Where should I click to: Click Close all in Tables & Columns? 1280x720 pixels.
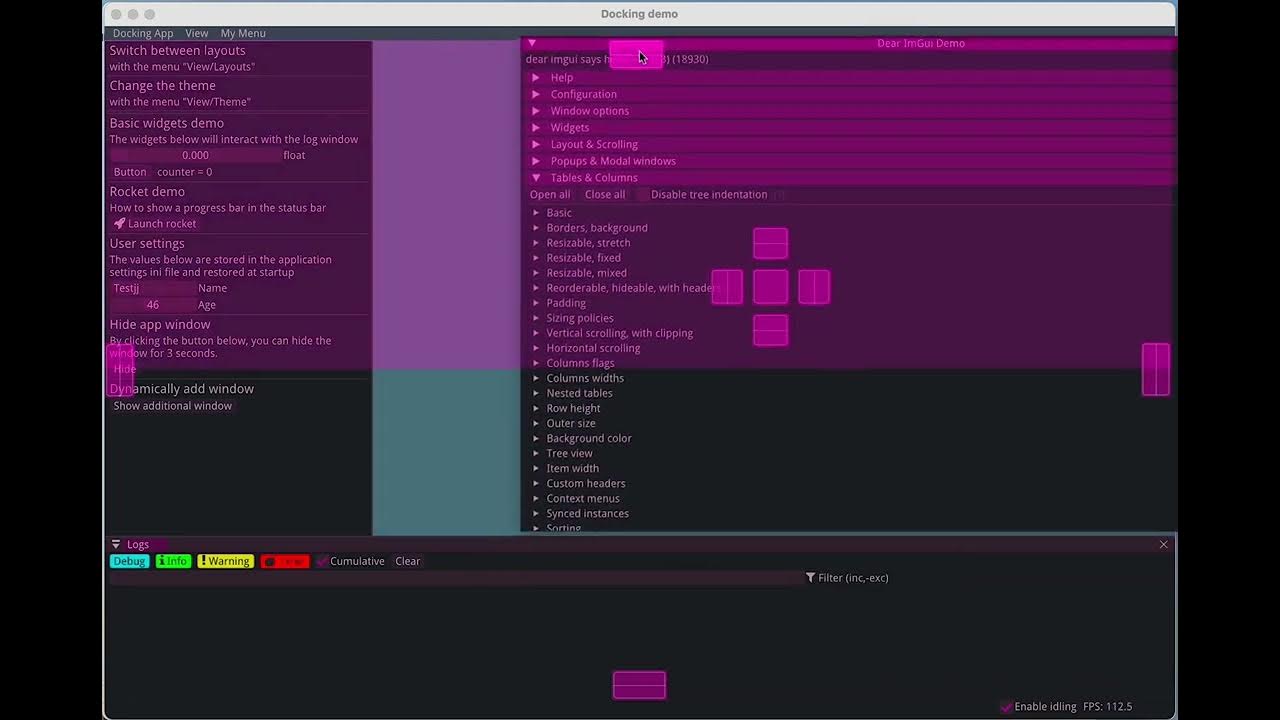(605, 195)
